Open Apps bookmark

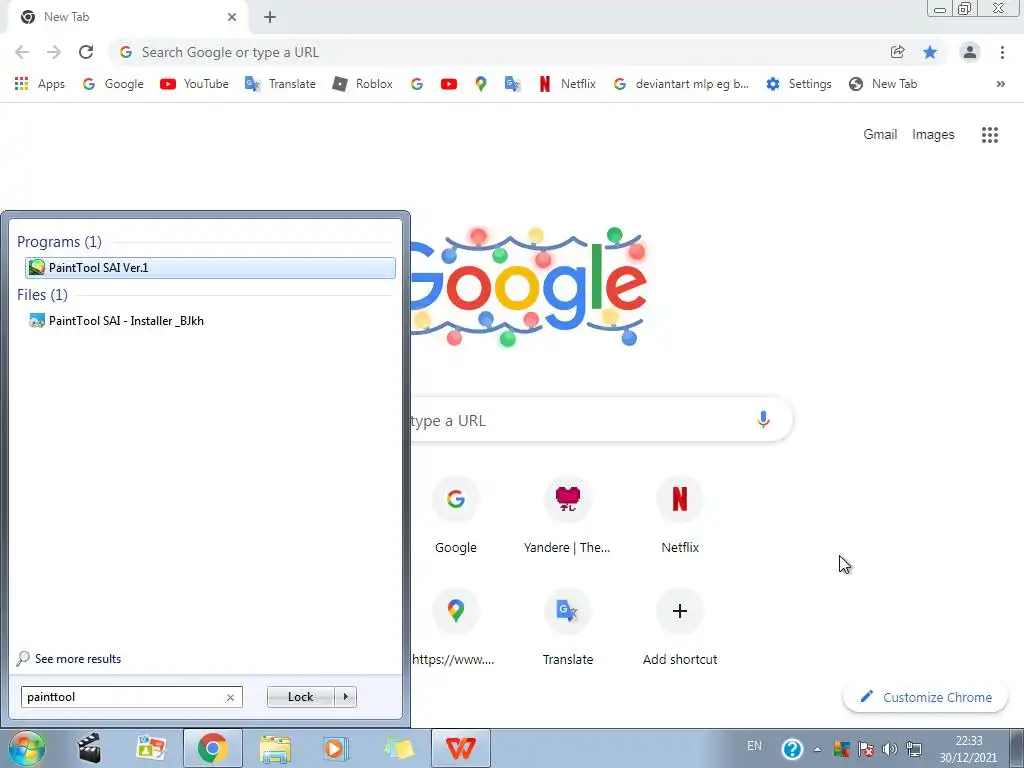[x=39, y=84]
